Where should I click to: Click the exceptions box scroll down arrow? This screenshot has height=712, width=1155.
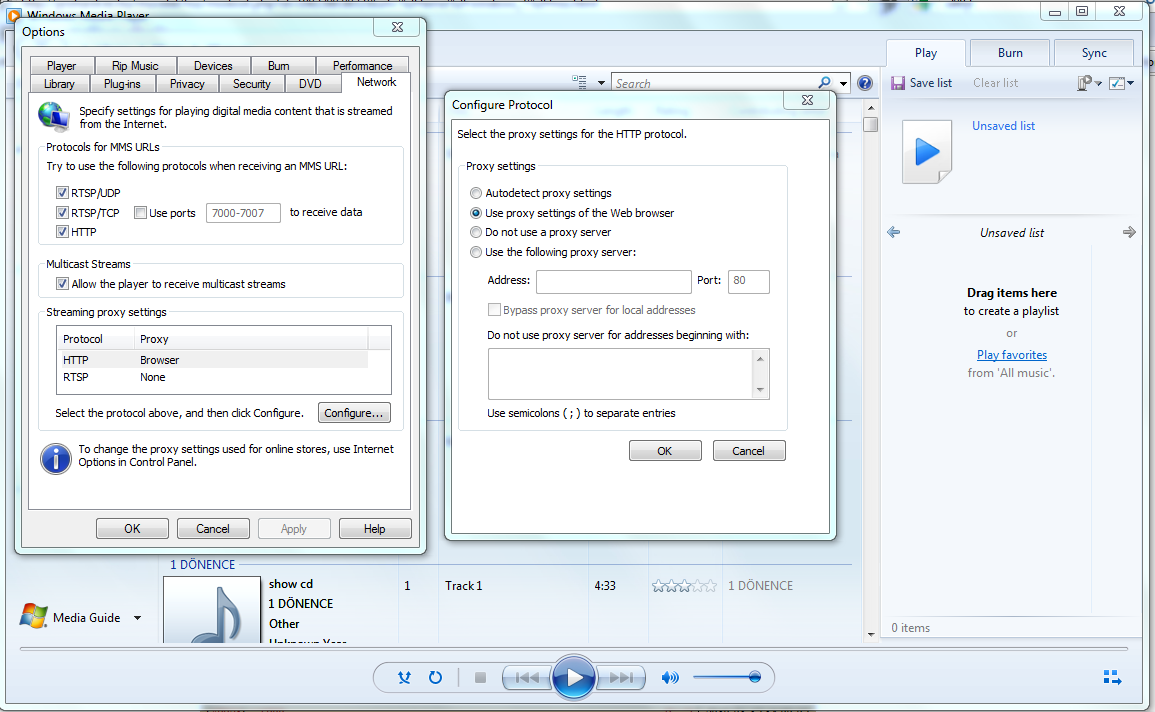click(x=760, y=390)
